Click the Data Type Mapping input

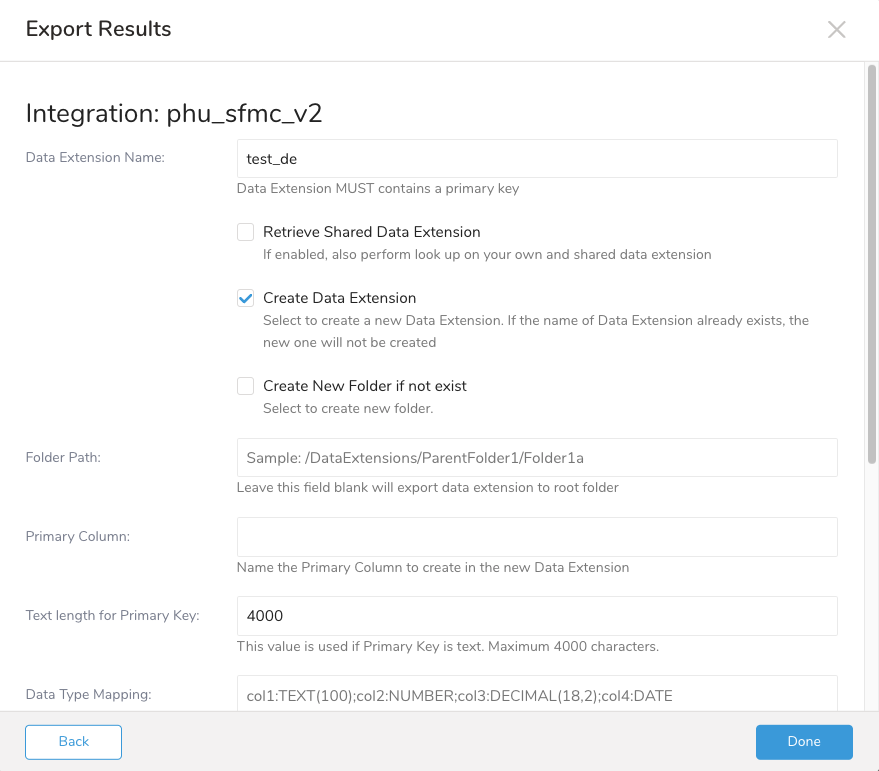(537, 694)
